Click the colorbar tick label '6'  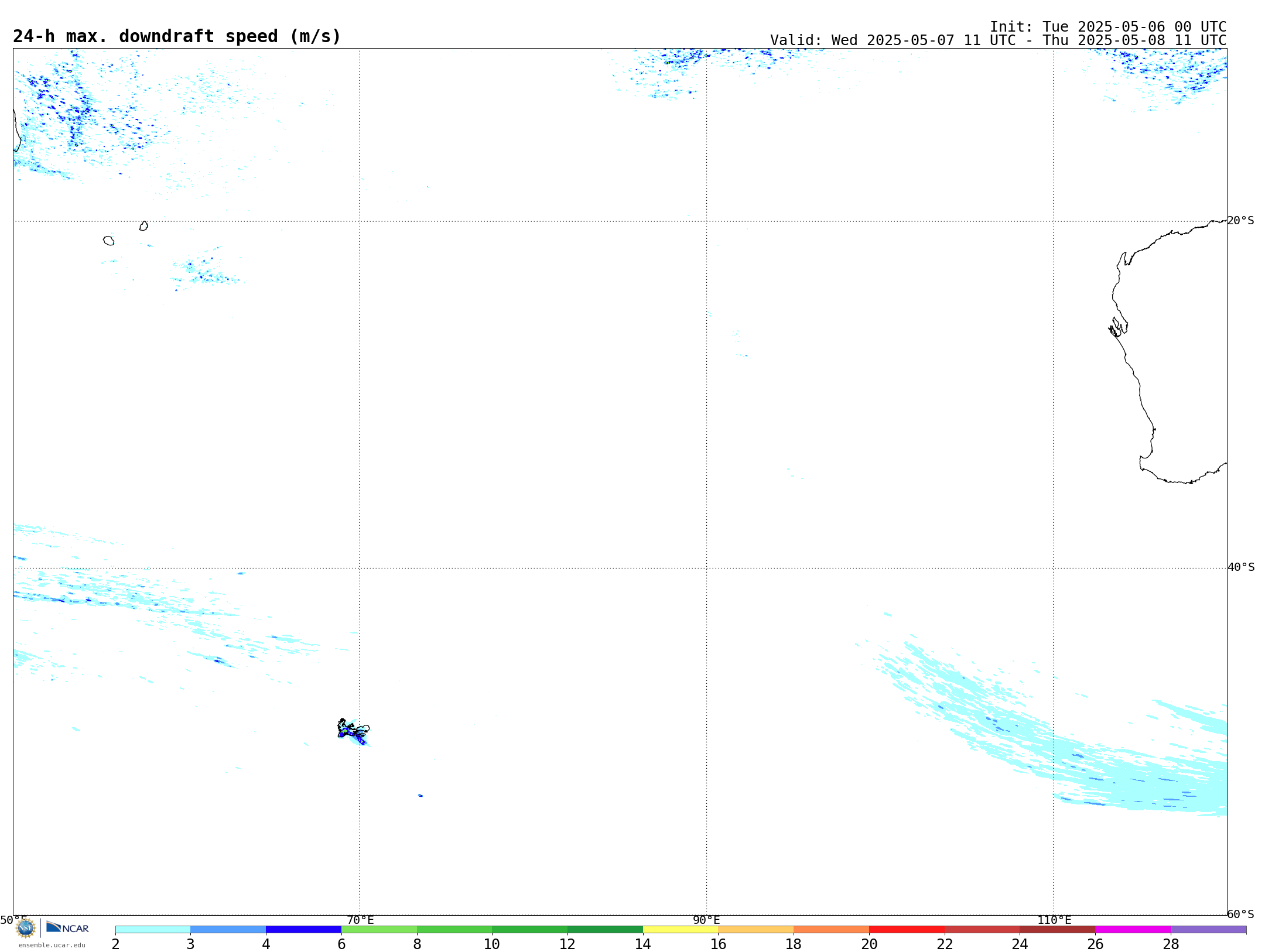tap(341, 944)
